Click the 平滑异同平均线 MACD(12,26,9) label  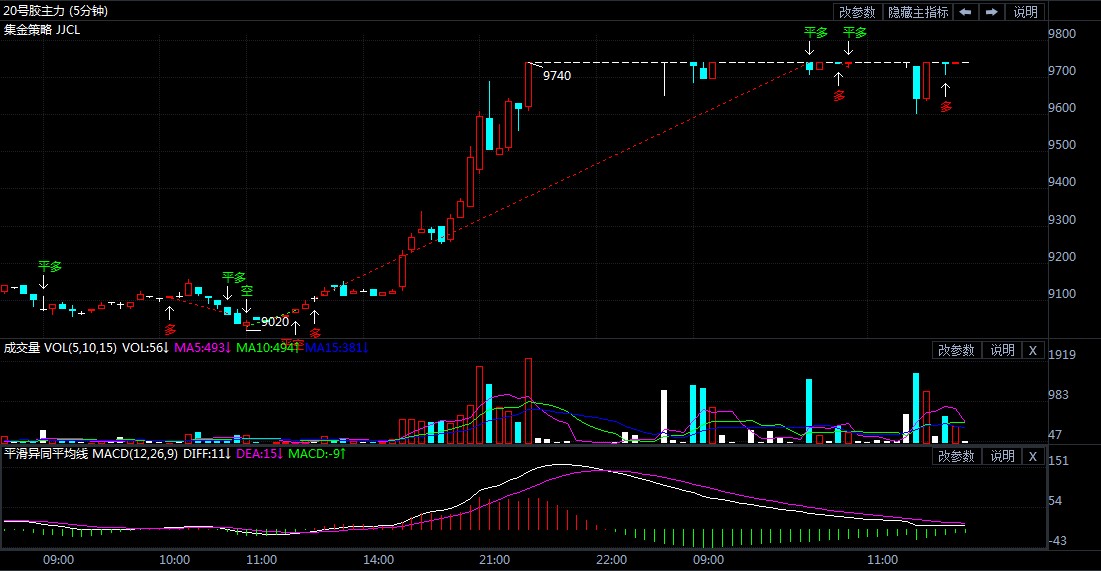91,454
